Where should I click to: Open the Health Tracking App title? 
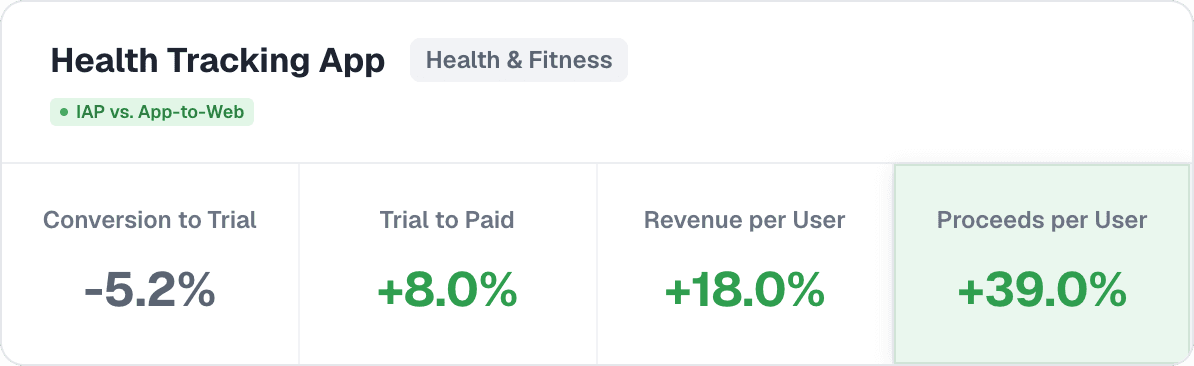pyautogui.click(x=218, y=61)
